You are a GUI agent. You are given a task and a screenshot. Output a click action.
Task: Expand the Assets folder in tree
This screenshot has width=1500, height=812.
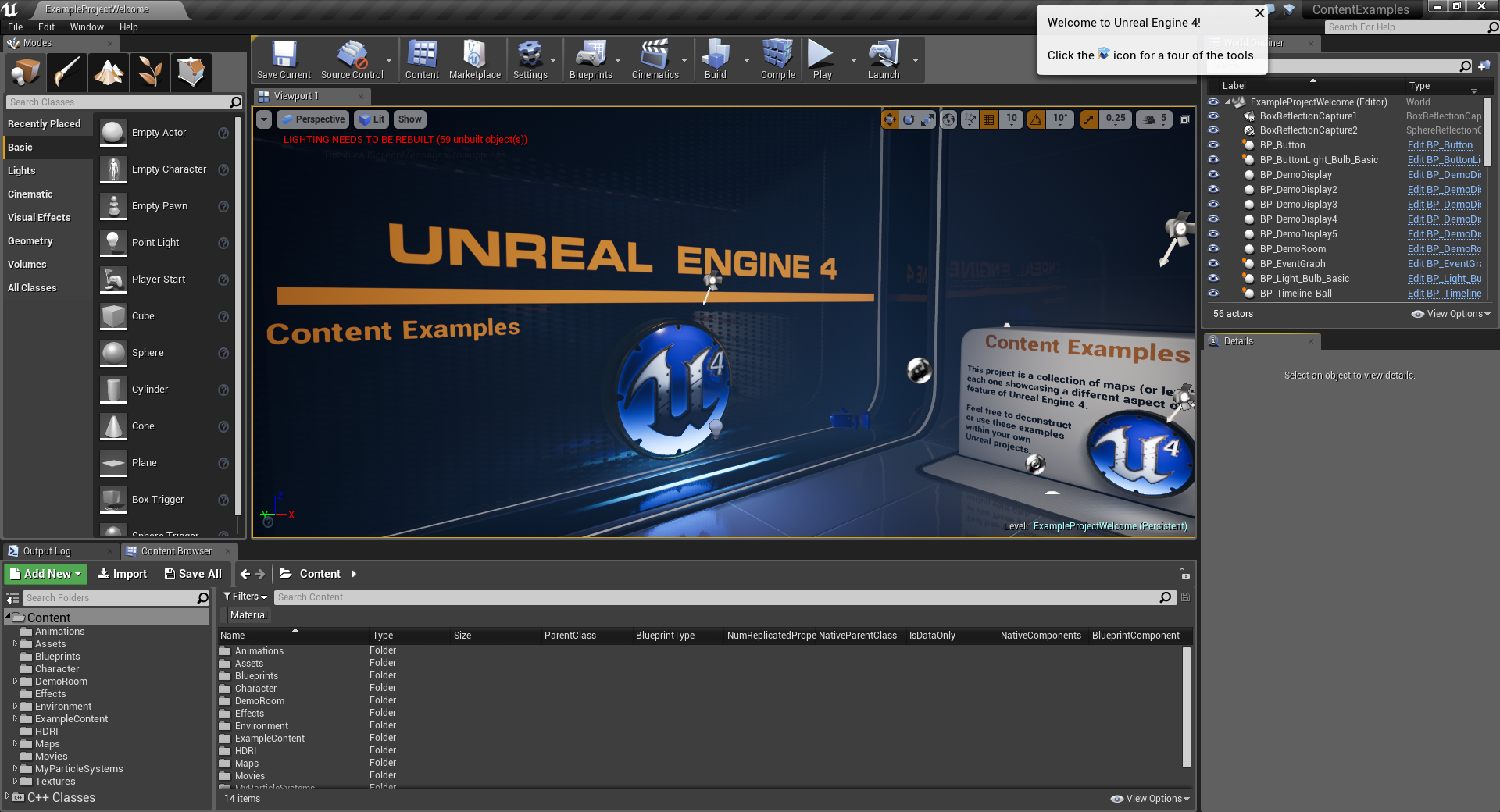click(x=15, y=644)
